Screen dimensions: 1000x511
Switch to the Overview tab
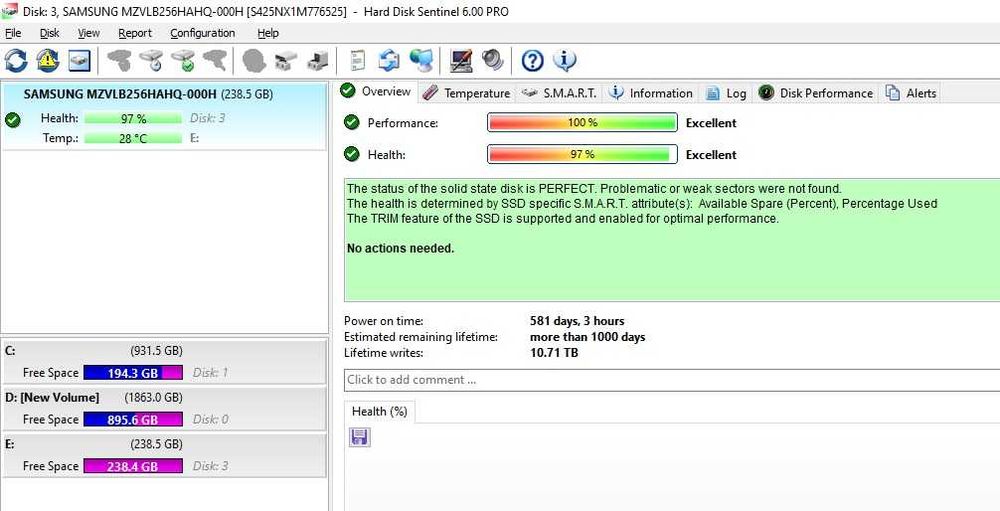376,91
